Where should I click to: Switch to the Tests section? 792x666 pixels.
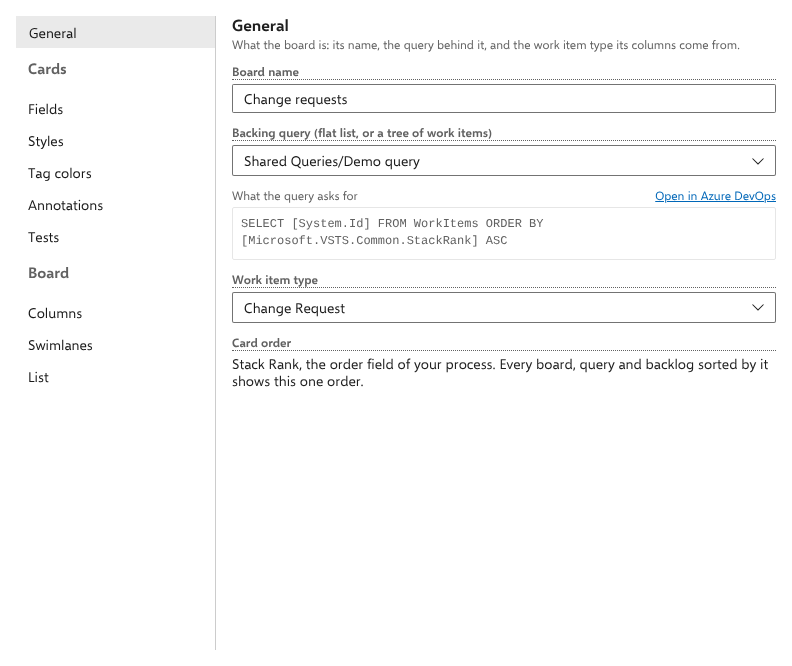[43, 237]
